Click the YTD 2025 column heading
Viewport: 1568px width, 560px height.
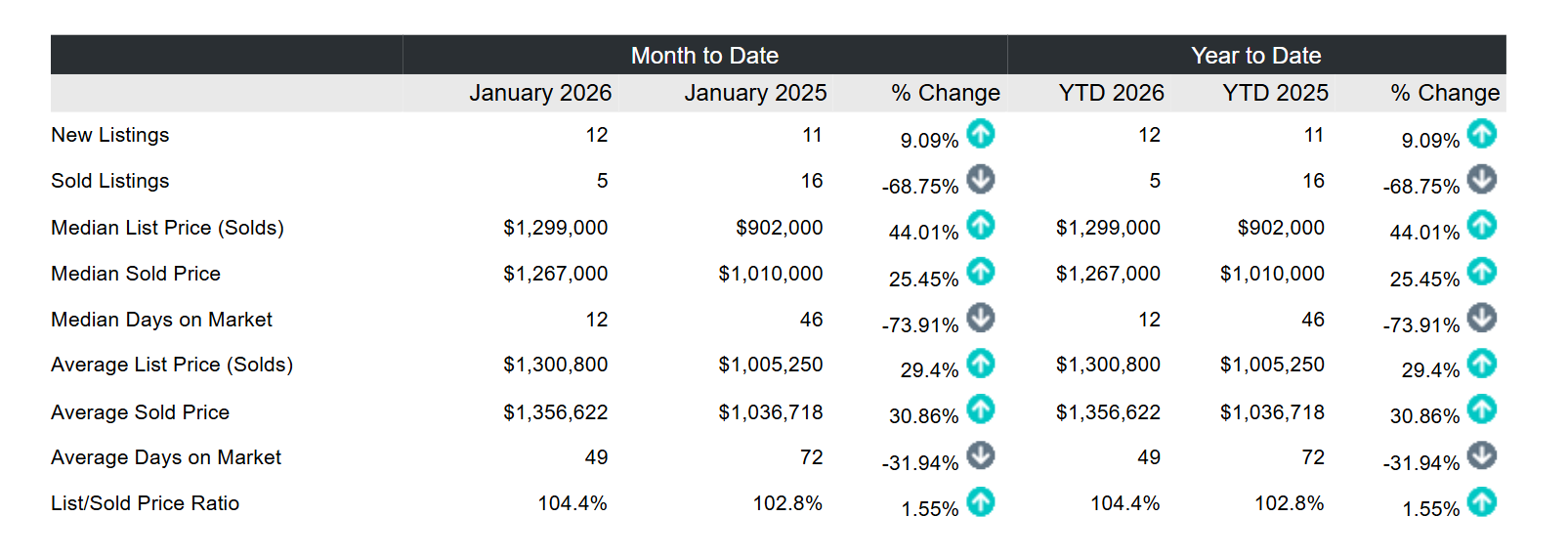[x=1275, y=93]
